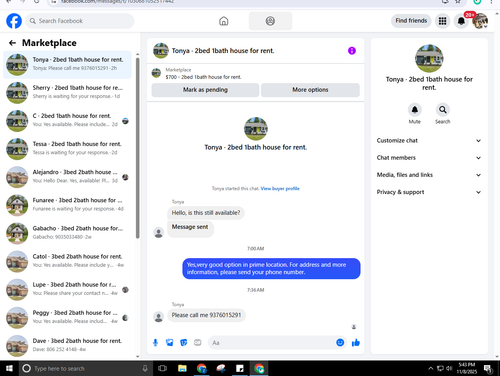Click the 'Please call me 9376015291' message
This screenshot has width=500, height=376.
(x=206, y=315)
